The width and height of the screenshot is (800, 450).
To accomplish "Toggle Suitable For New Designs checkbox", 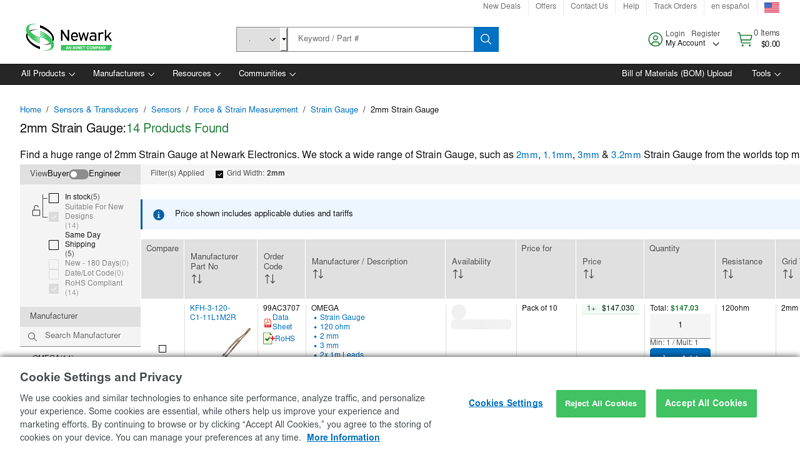I will pos(54,217).
